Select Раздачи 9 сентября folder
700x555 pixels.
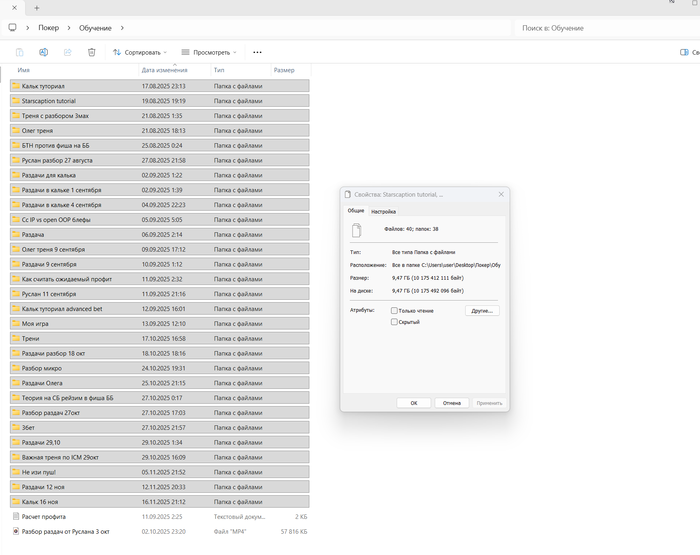(x=159, y=264)
